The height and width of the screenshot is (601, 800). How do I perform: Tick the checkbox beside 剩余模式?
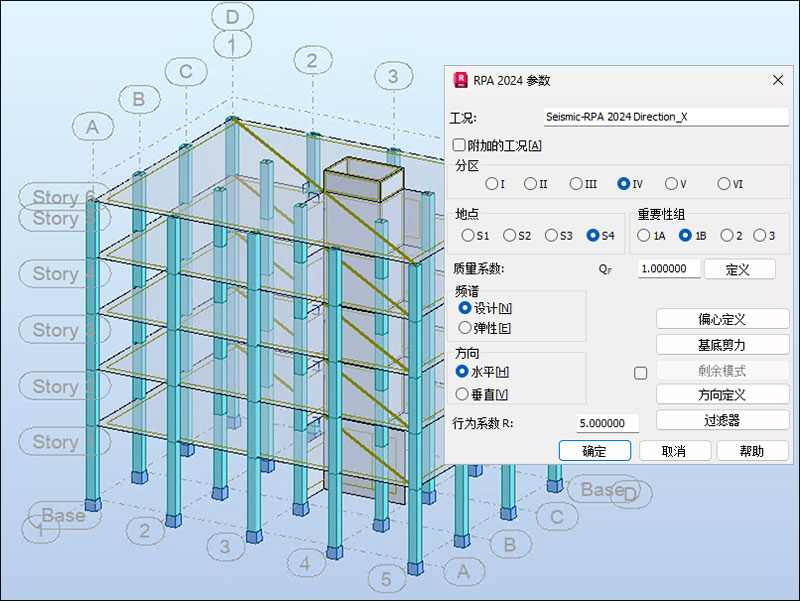(x=641, y=373)
